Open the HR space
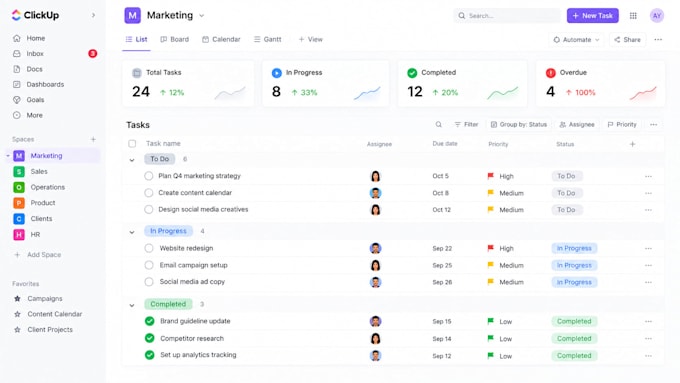The width and height of the screenshot is (680, 383). point(35,234)
